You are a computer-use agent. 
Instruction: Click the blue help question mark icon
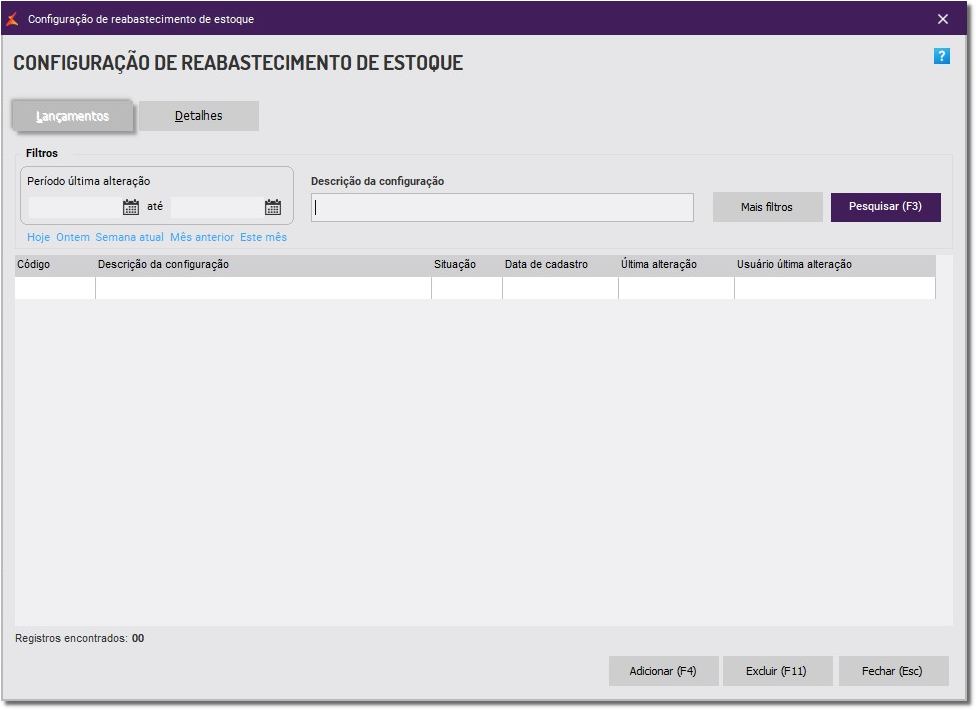(x=941, y=56)
